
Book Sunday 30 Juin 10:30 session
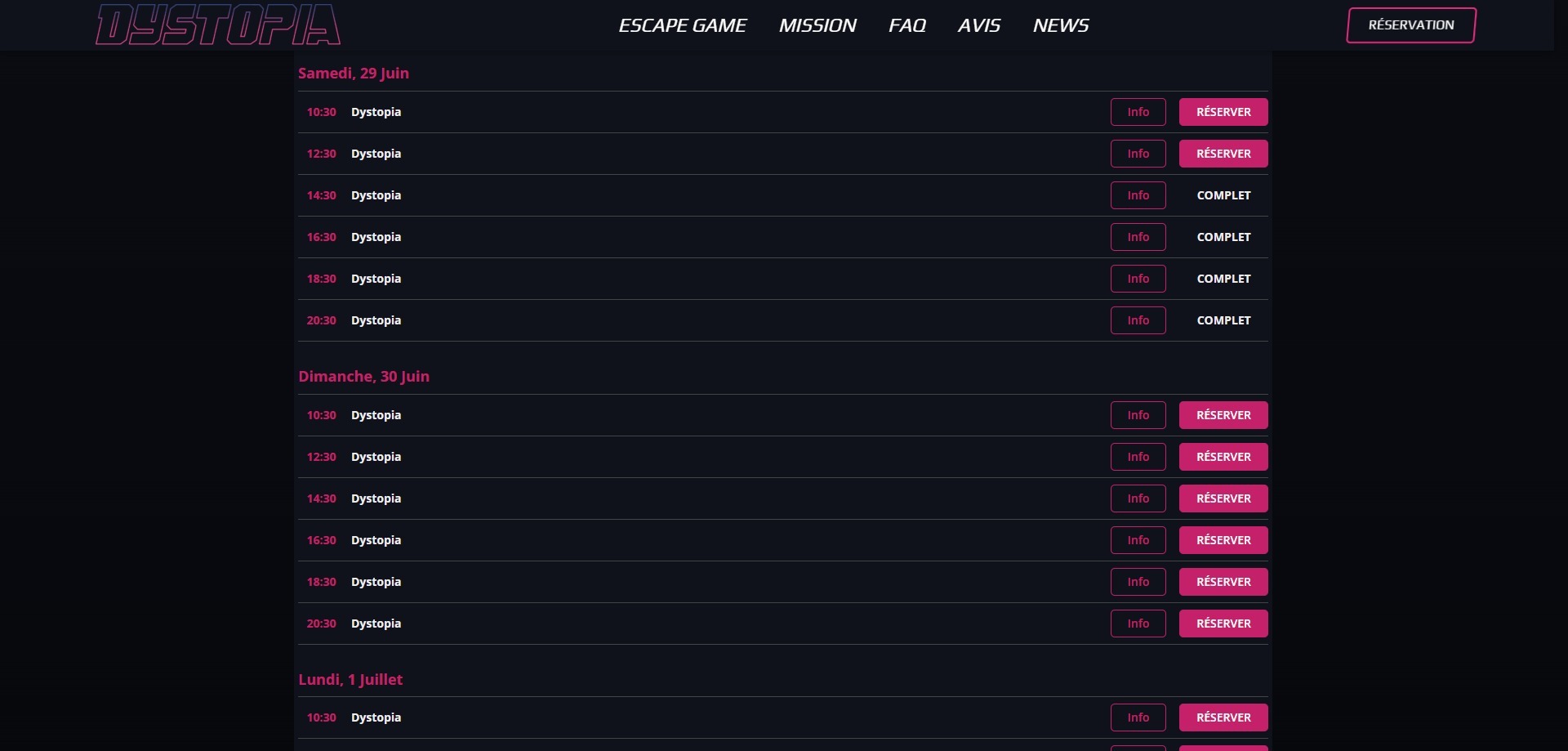coord(1223,415)
